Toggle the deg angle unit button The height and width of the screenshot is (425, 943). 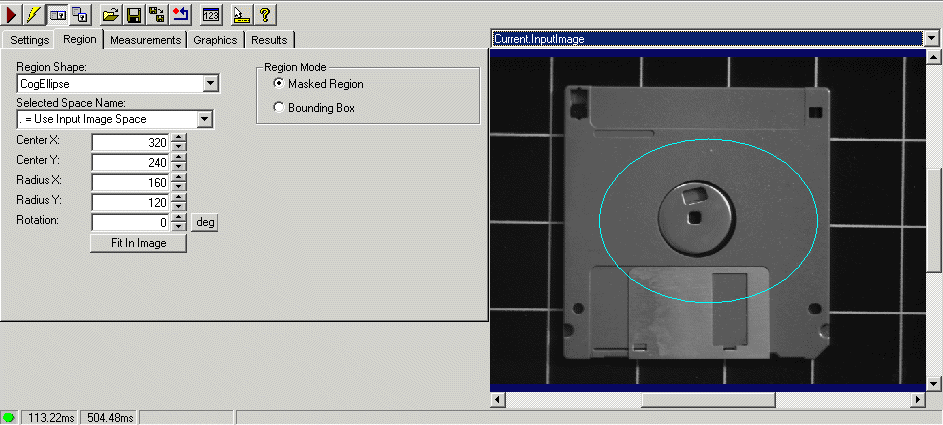(x=205, y=222)
